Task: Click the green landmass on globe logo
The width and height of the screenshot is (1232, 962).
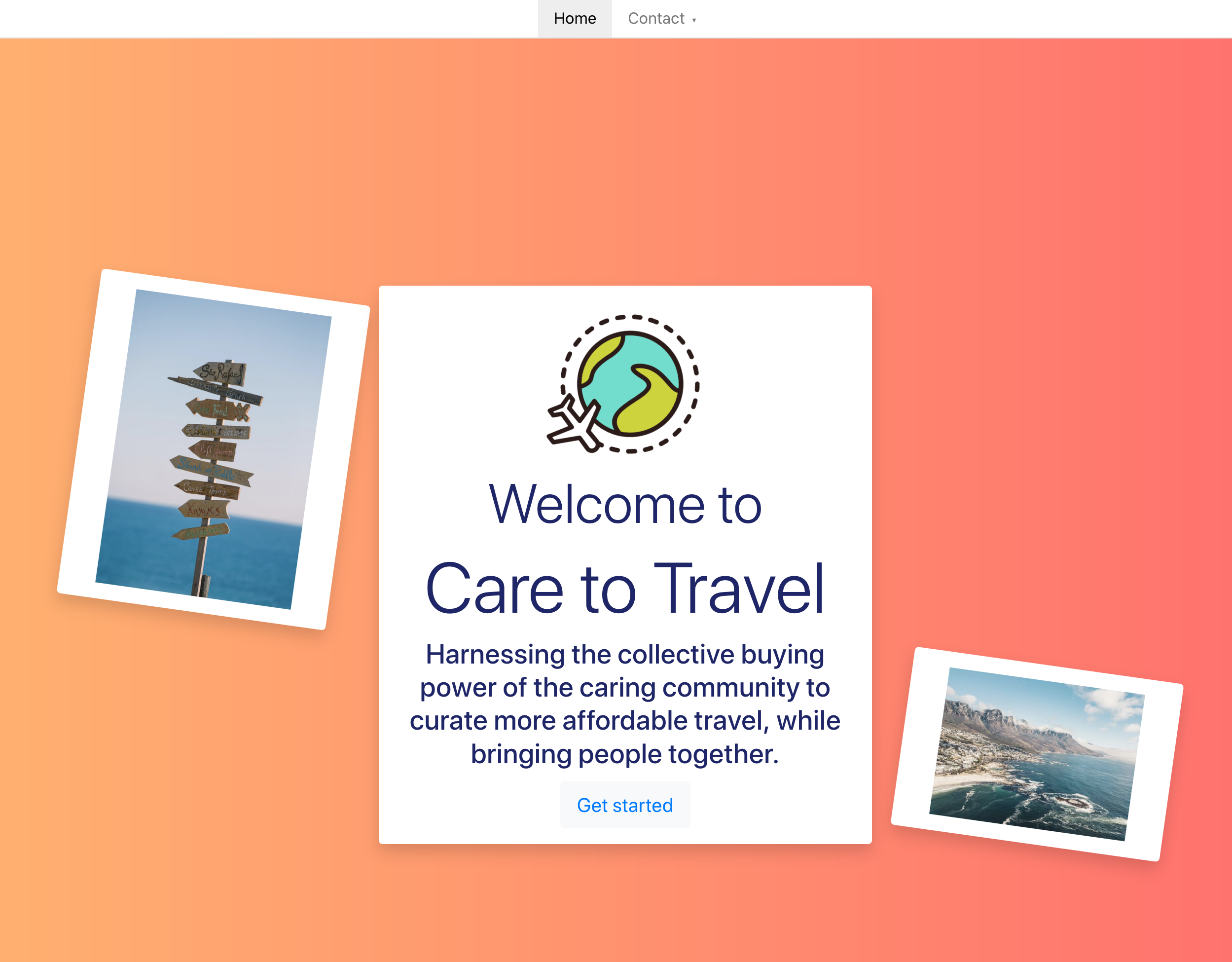Action: [649, 409]
